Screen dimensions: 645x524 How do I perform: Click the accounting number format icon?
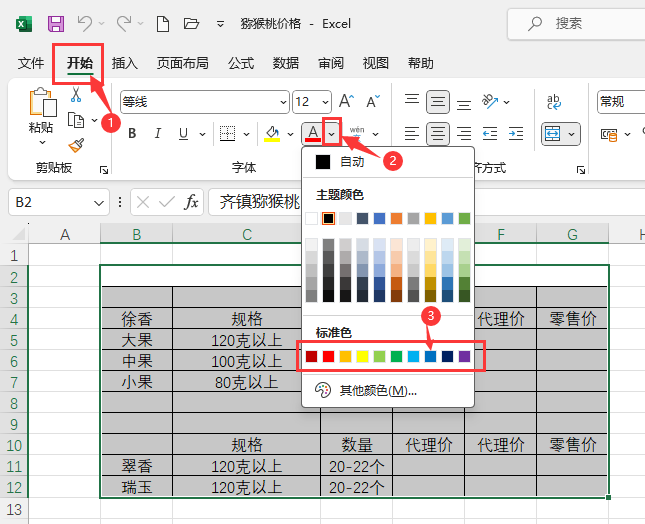[x=609, y=134]
